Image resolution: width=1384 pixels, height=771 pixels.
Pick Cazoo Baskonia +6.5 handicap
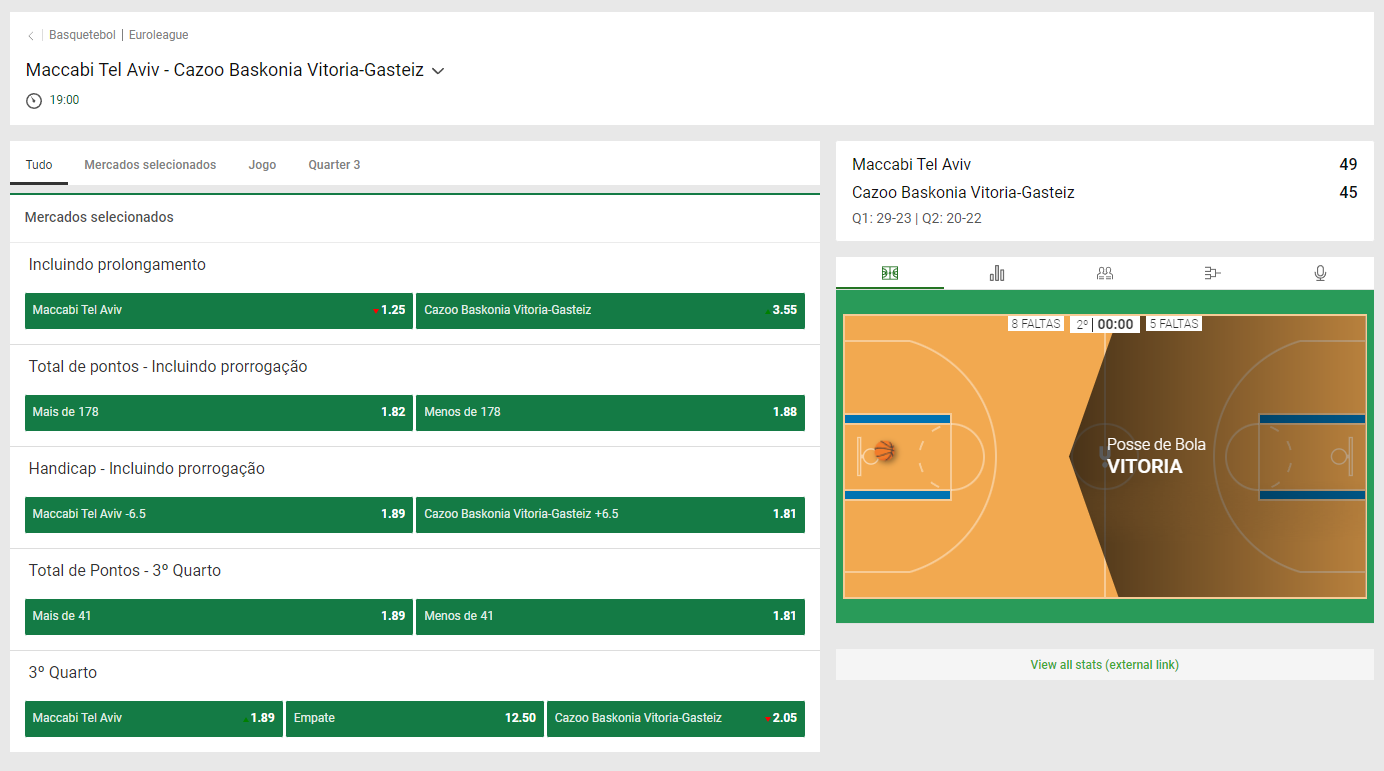click(x=610, y=514)
